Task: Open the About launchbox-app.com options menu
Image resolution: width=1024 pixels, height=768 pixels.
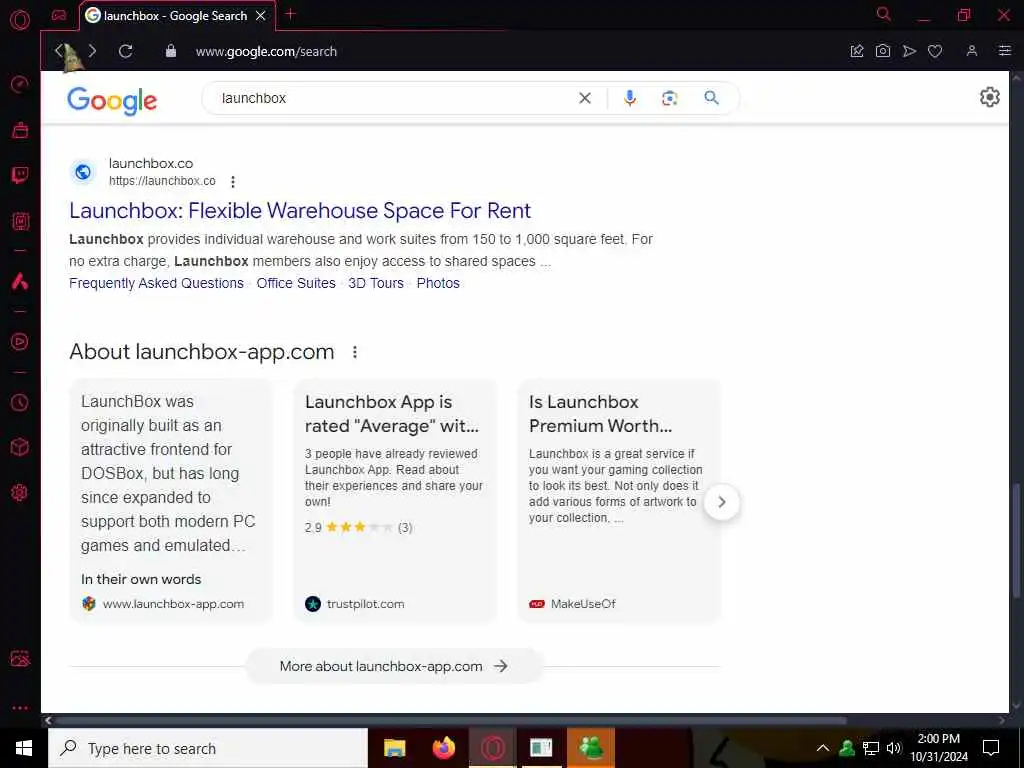Action: 355,352
